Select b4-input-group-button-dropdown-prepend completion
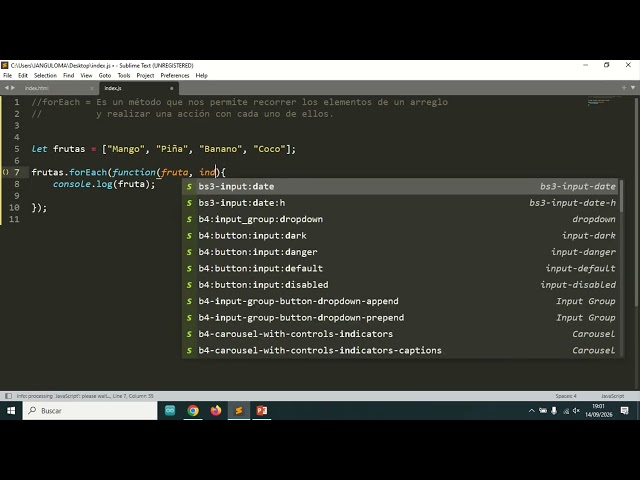 click(401, 318)
